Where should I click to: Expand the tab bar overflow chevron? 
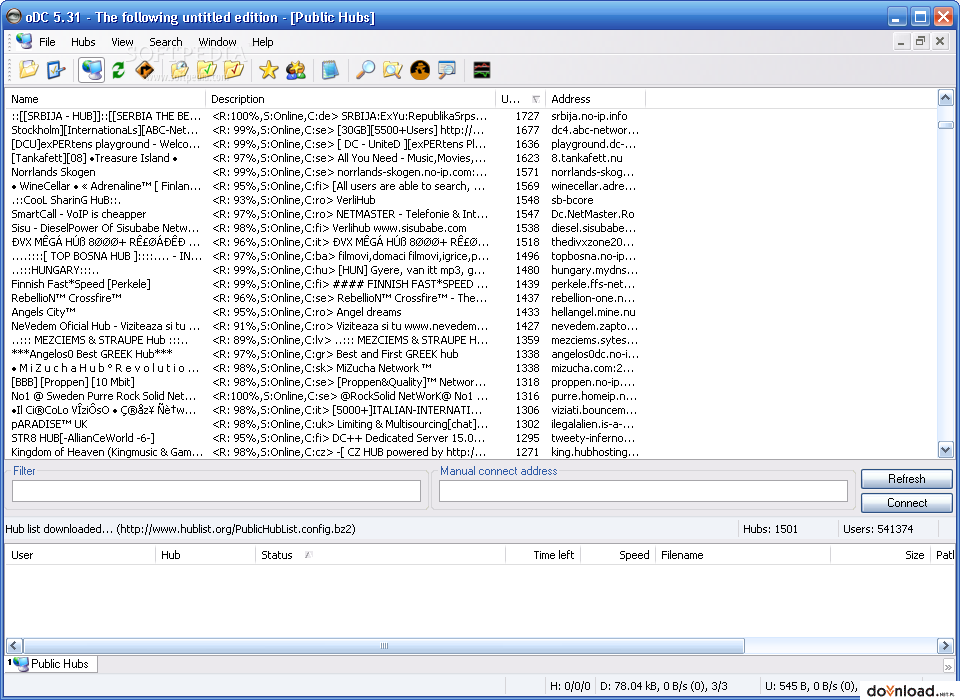tap(948, 667)
